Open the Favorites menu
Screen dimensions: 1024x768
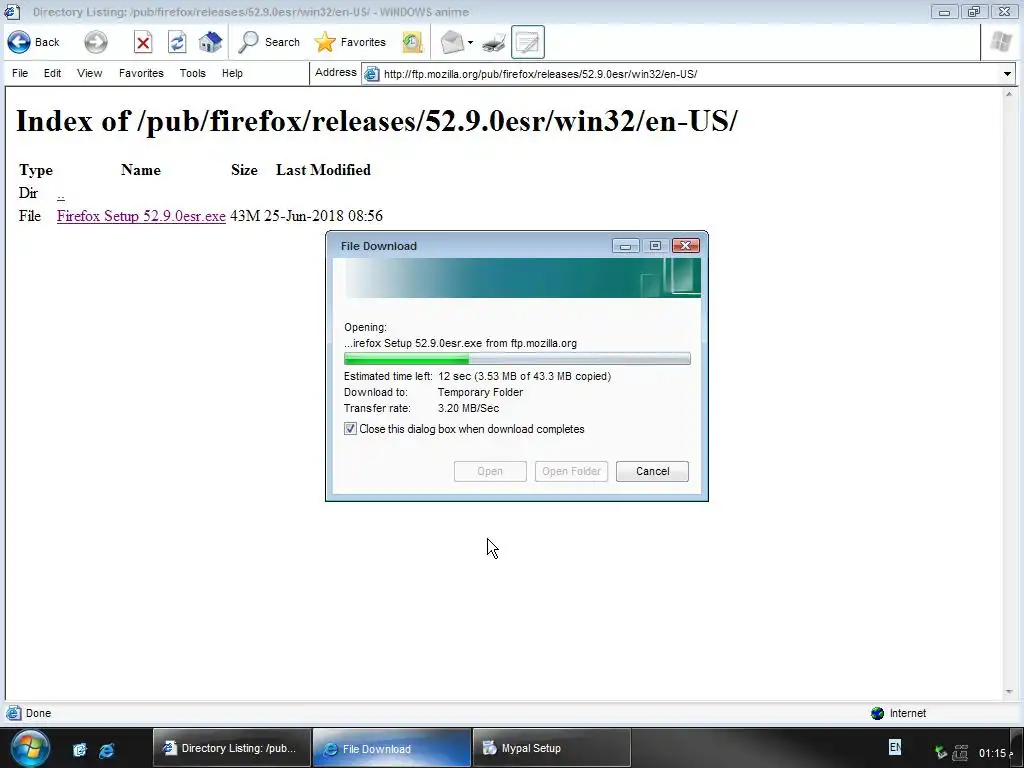point(141,73)
